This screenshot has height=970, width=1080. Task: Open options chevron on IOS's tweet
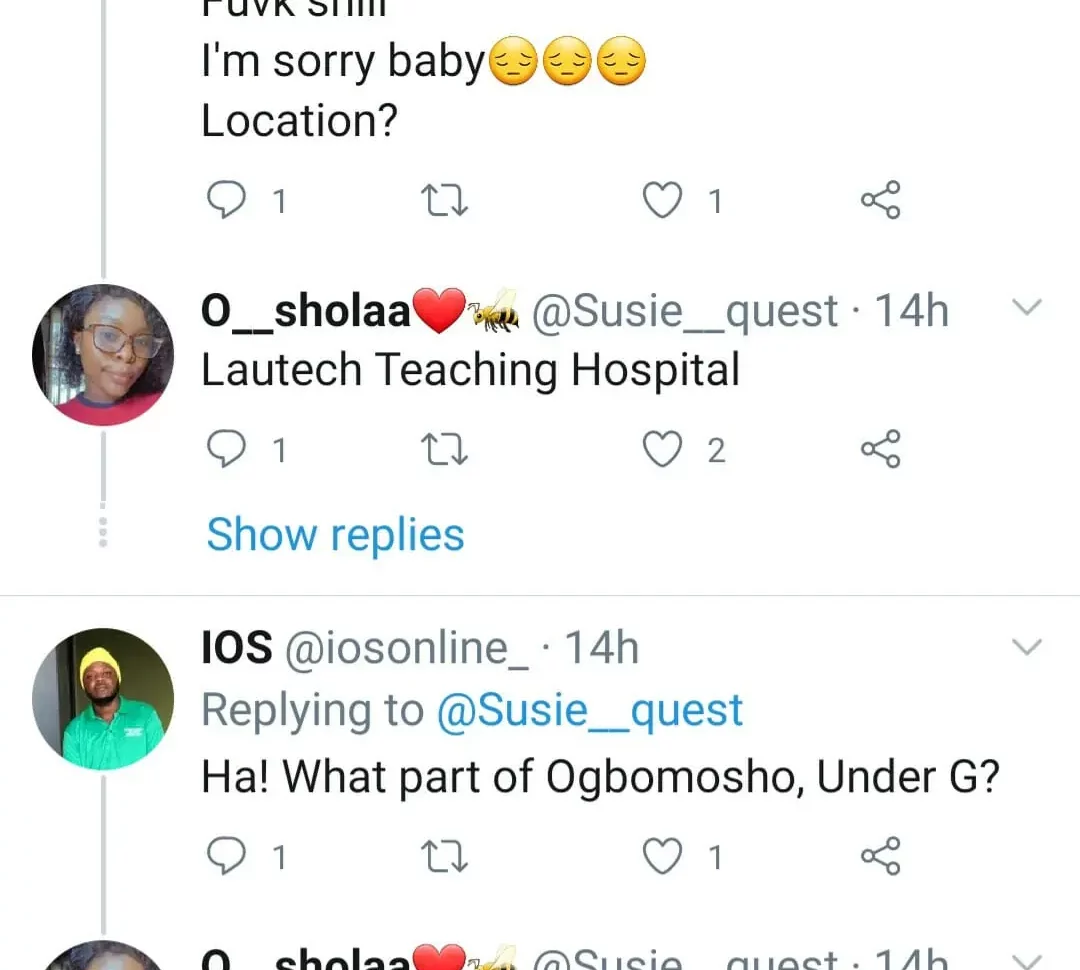click(1027, 648)
